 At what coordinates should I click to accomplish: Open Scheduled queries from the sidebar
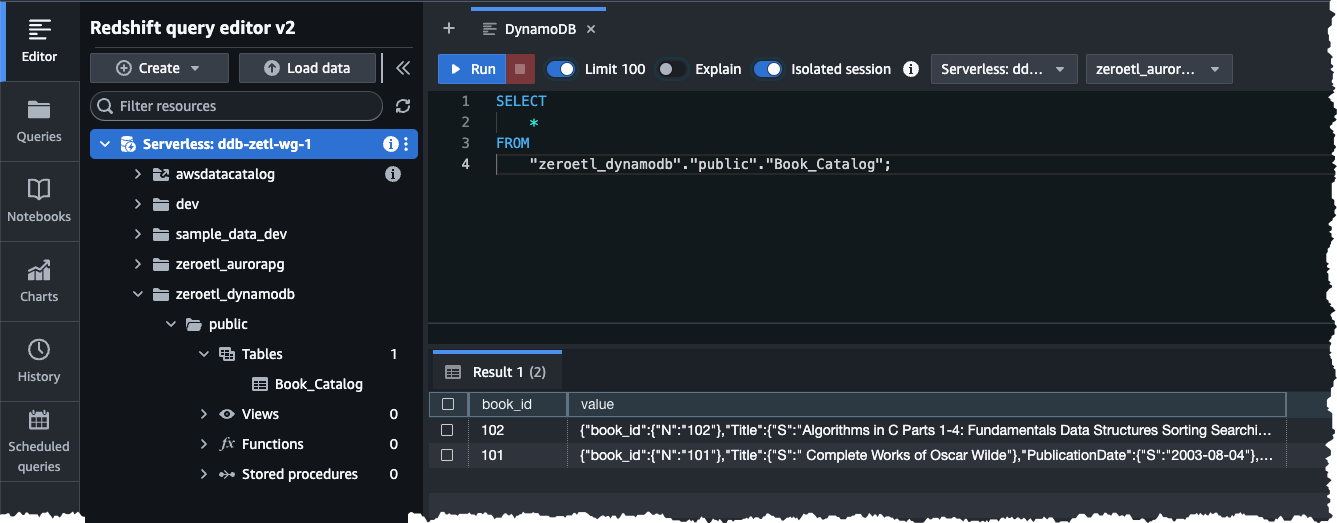pyautogui.click(x=39, y=441)
